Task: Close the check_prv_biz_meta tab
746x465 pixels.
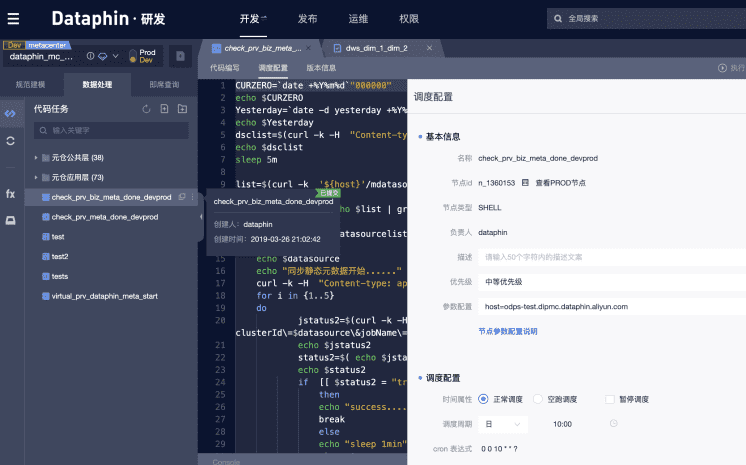Action: click(308, 48)
